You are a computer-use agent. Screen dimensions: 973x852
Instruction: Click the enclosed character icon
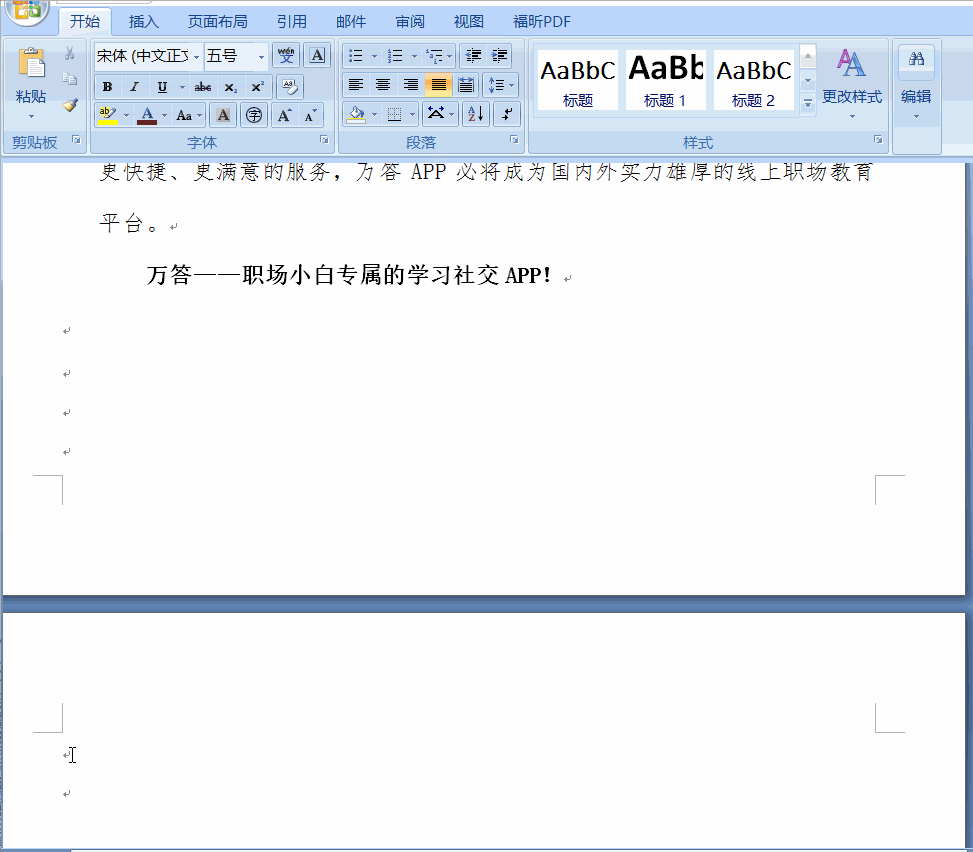click(254, 115)
